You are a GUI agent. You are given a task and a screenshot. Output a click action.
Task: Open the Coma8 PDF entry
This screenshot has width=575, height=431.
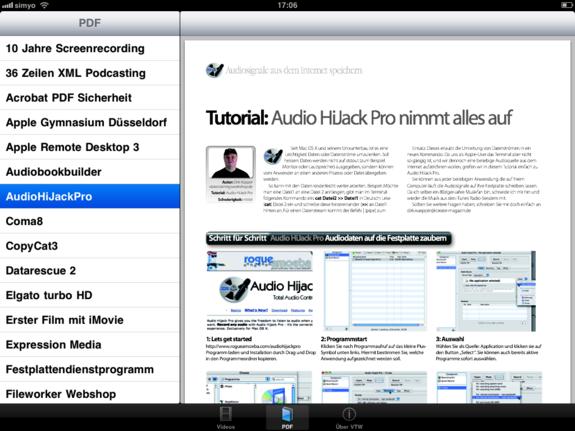(x=90, y=221)
